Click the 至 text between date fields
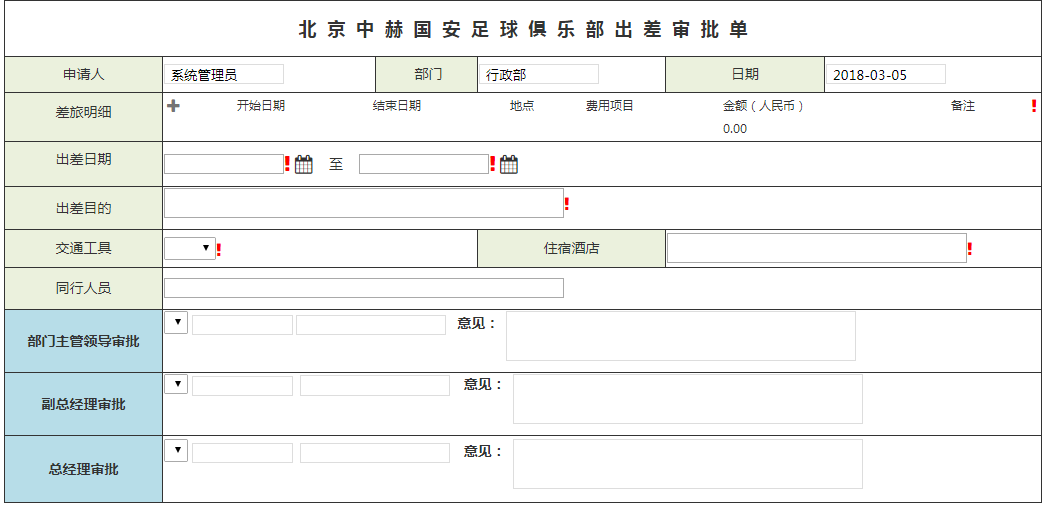 point(336,164)
